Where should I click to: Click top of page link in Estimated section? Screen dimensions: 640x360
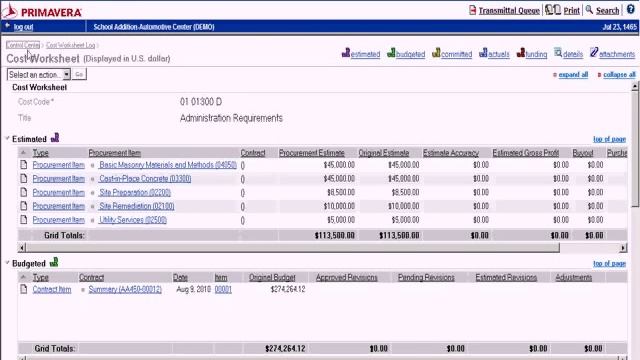609,139
